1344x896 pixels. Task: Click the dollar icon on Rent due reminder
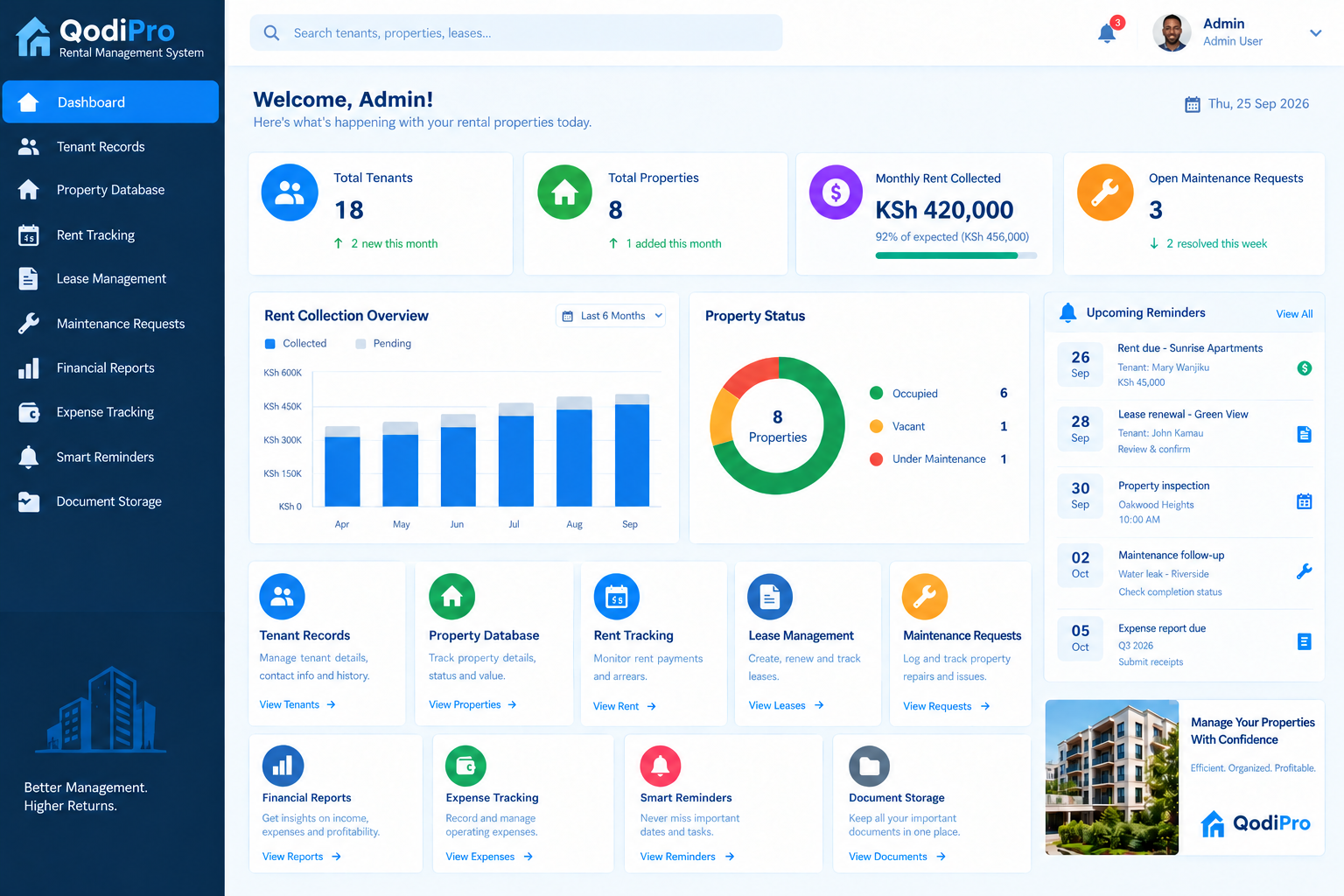(x=1304, y=368)
